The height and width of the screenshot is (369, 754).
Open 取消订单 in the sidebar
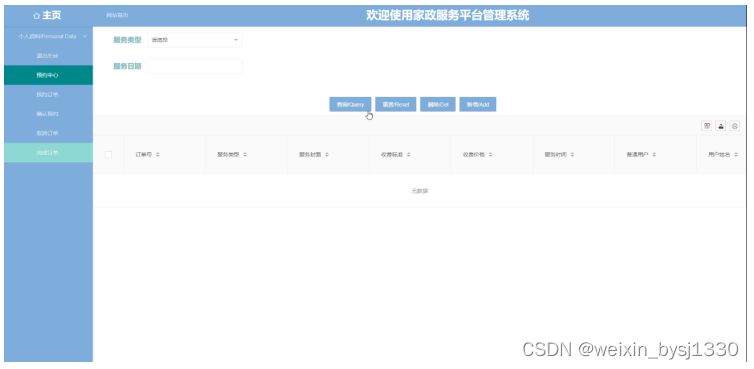click(48, 133)
